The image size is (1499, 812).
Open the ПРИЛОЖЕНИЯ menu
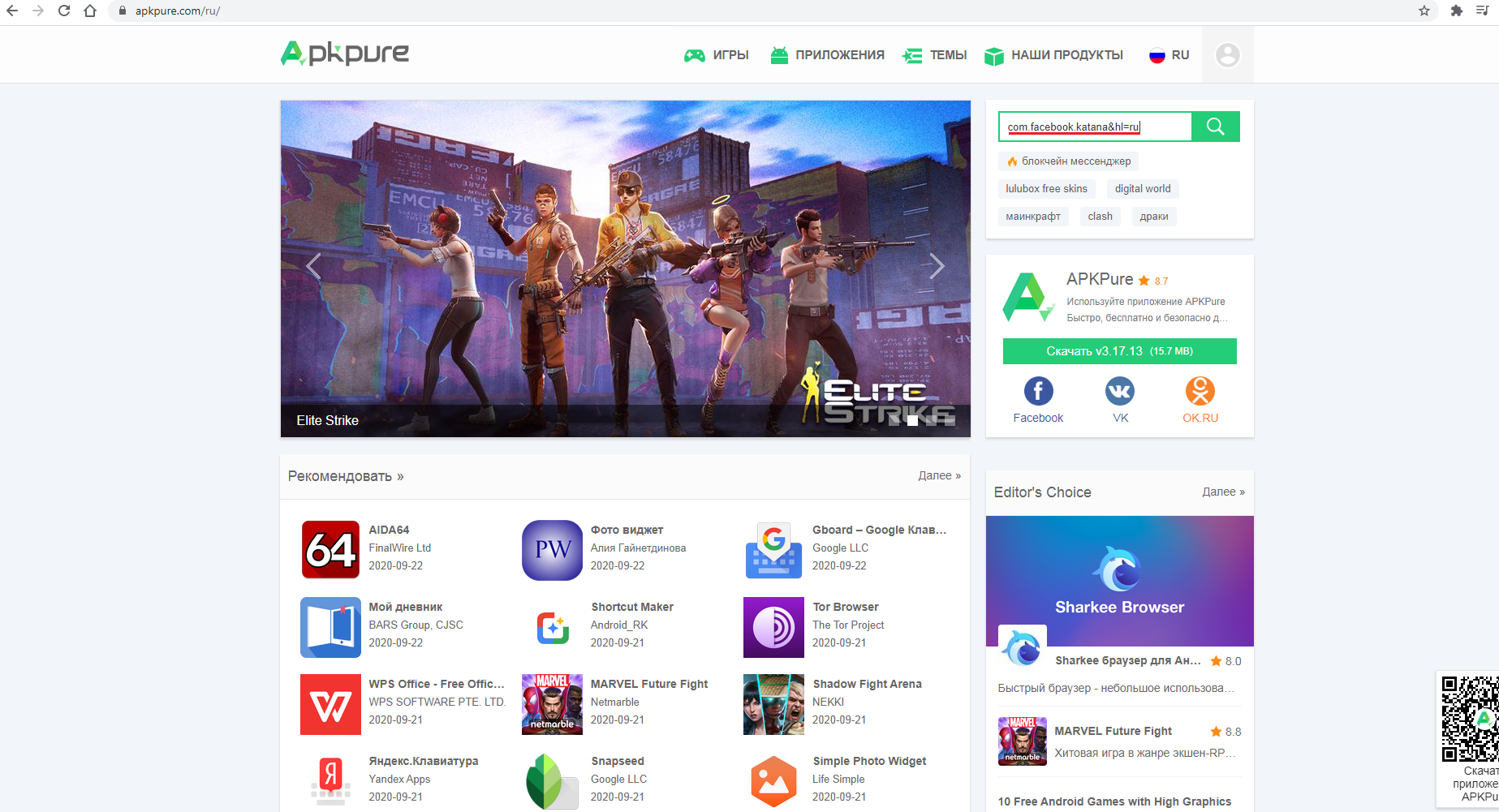828,55
